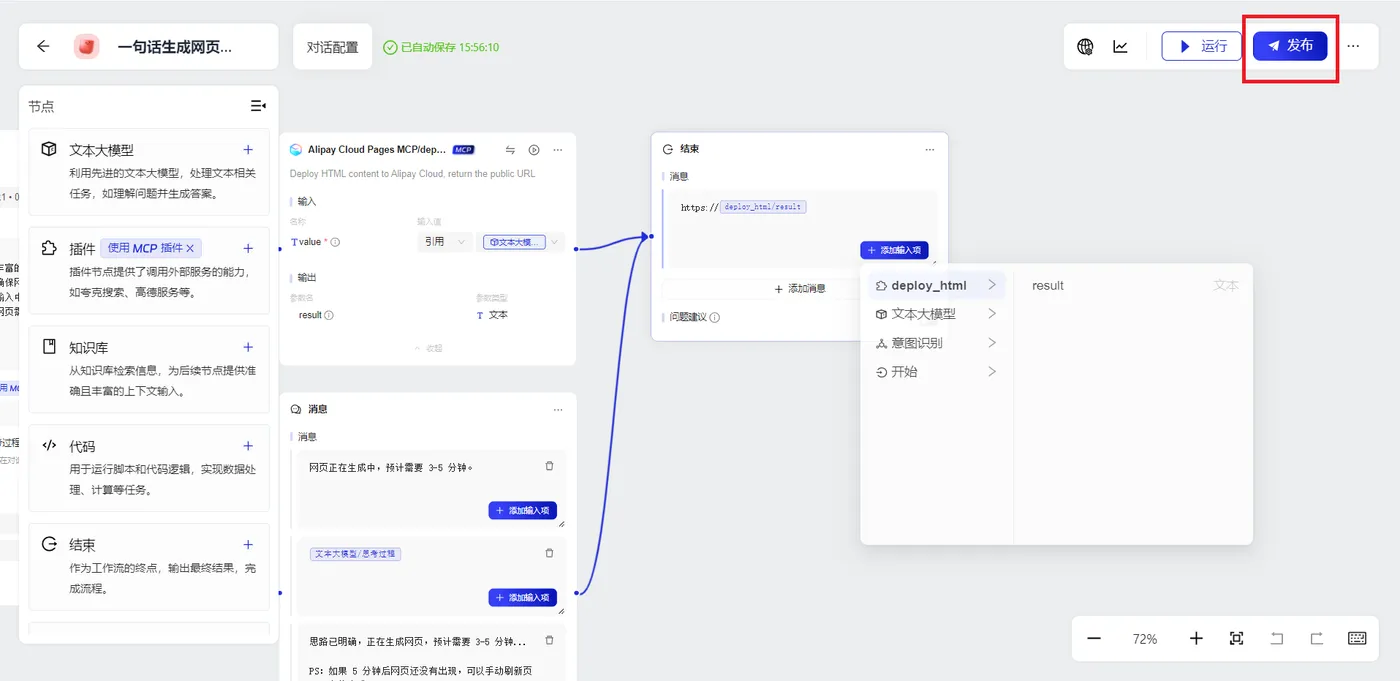Click the 72% zoom level value
This screenshot has height=681, width=1400.
click(x=1145, y=638)
